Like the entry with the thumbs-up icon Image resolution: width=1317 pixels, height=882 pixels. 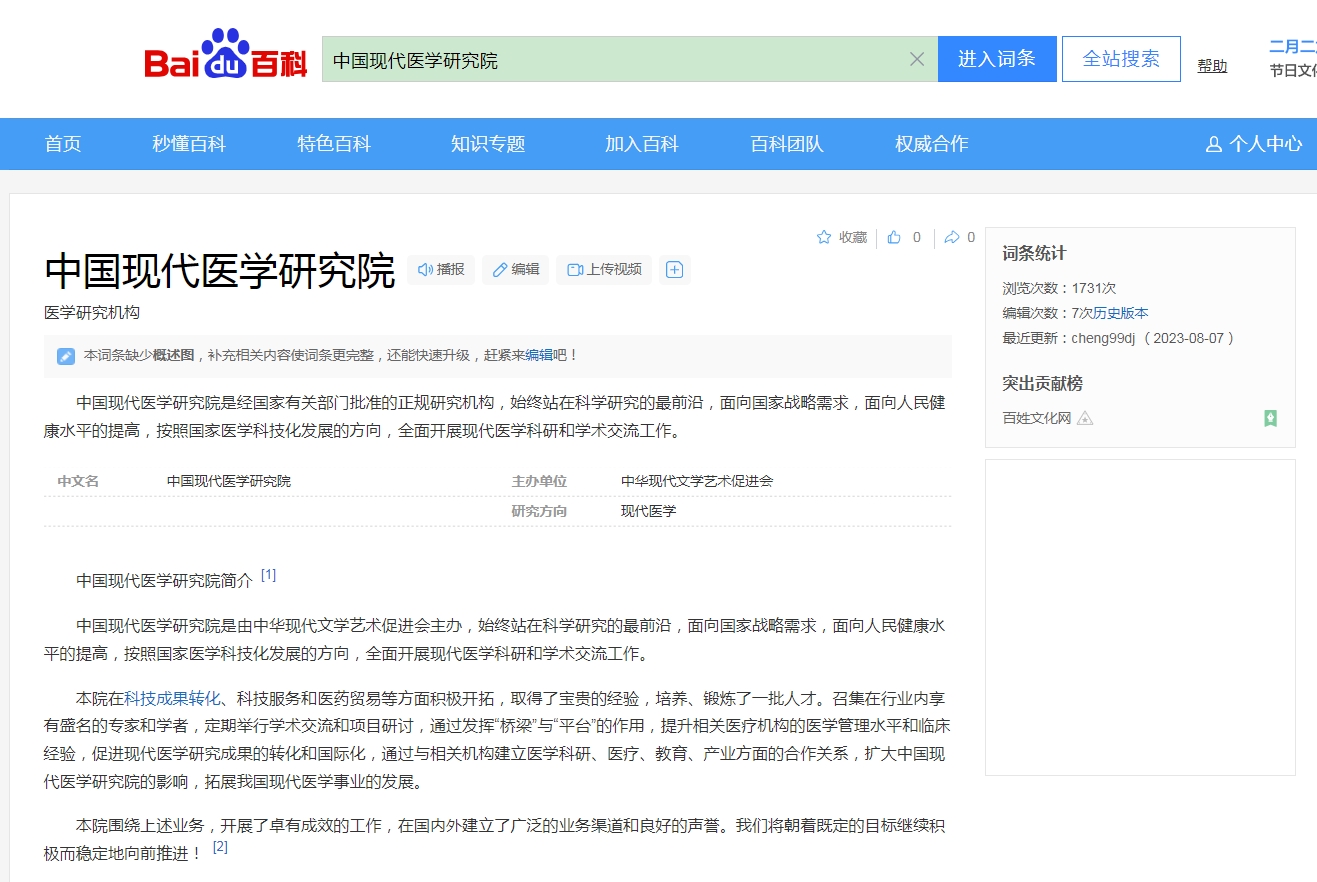[894, 237]
